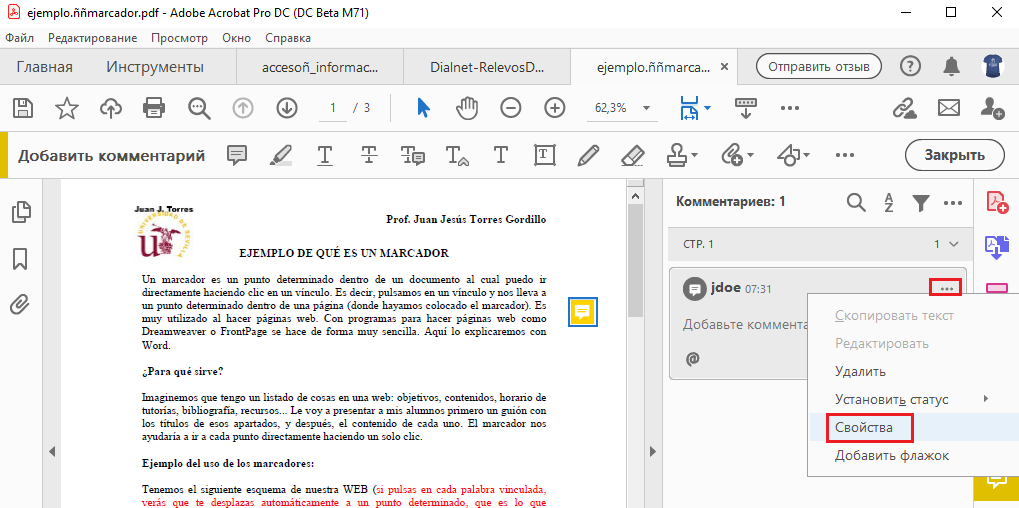Open notifications bell icon
Screen dimensions: 1019x508
coord(952,66)
